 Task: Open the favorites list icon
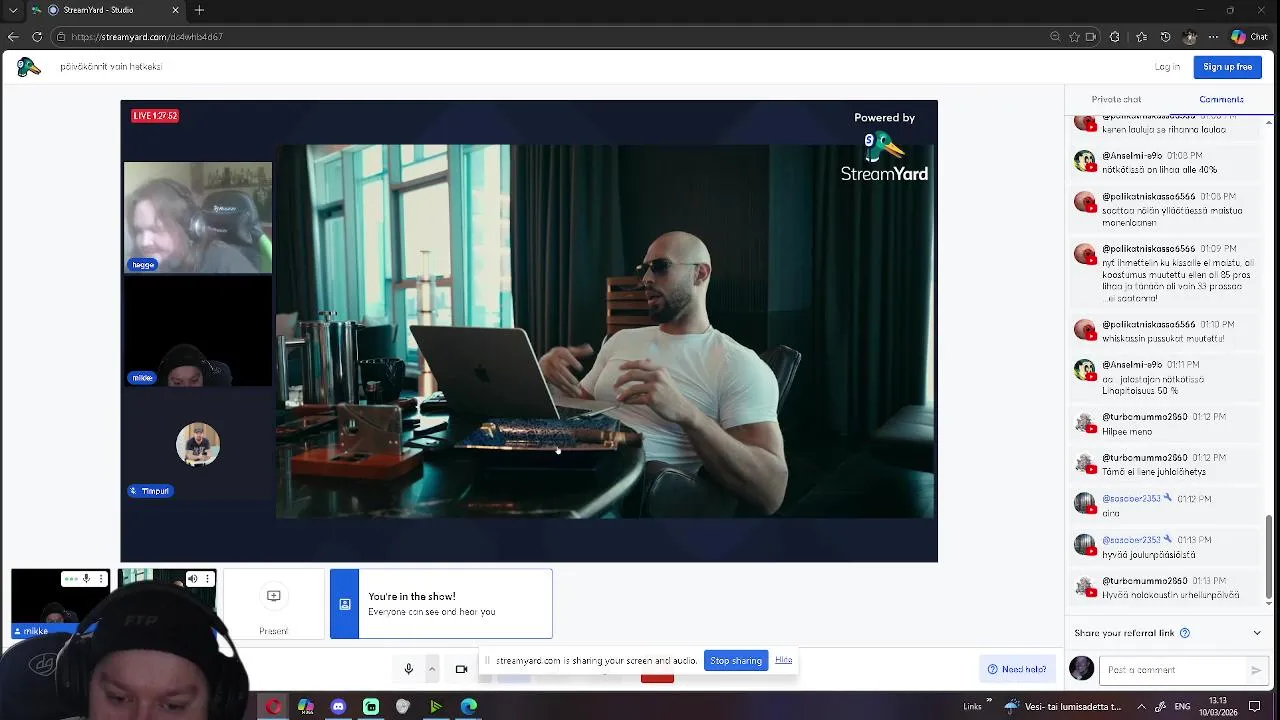coord(1142,37)
